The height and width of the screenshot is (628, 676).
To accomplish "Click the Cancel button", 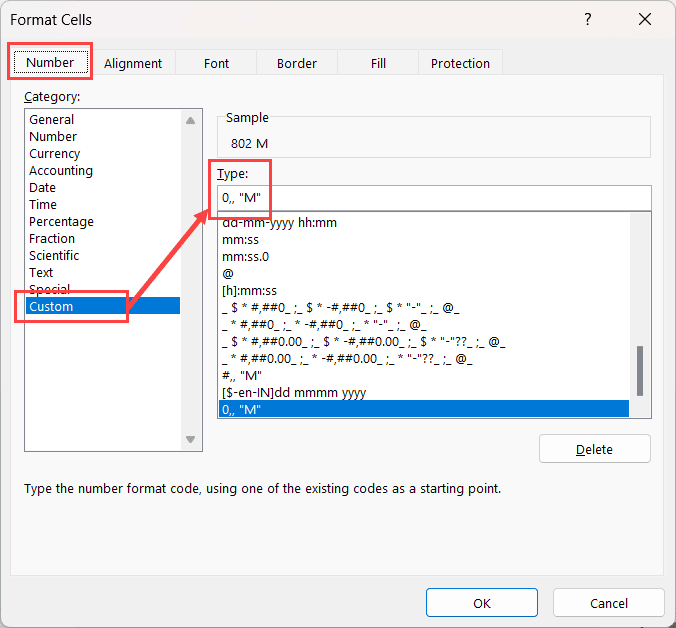I will click(608, 603).
